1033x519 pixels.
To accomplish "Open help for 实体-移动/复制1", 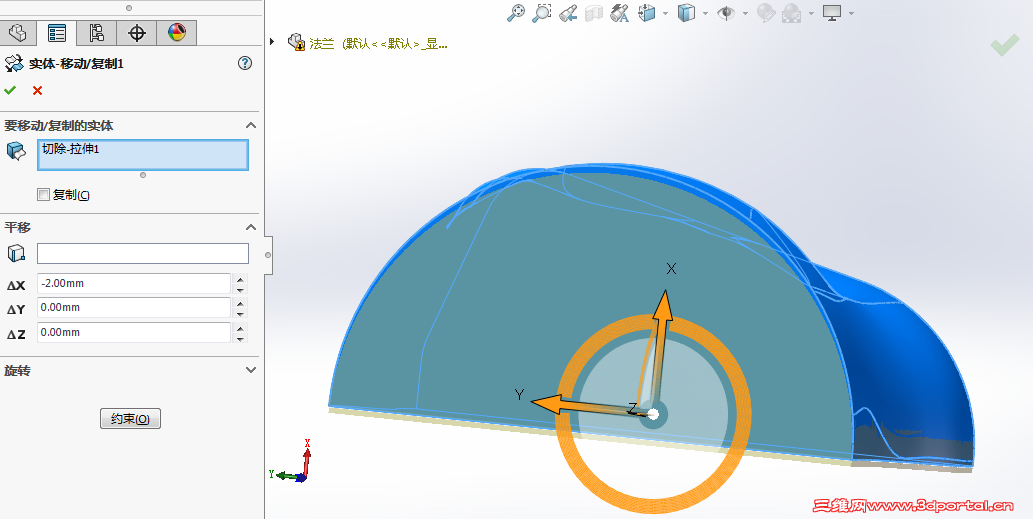I will (x=245, y=63).
